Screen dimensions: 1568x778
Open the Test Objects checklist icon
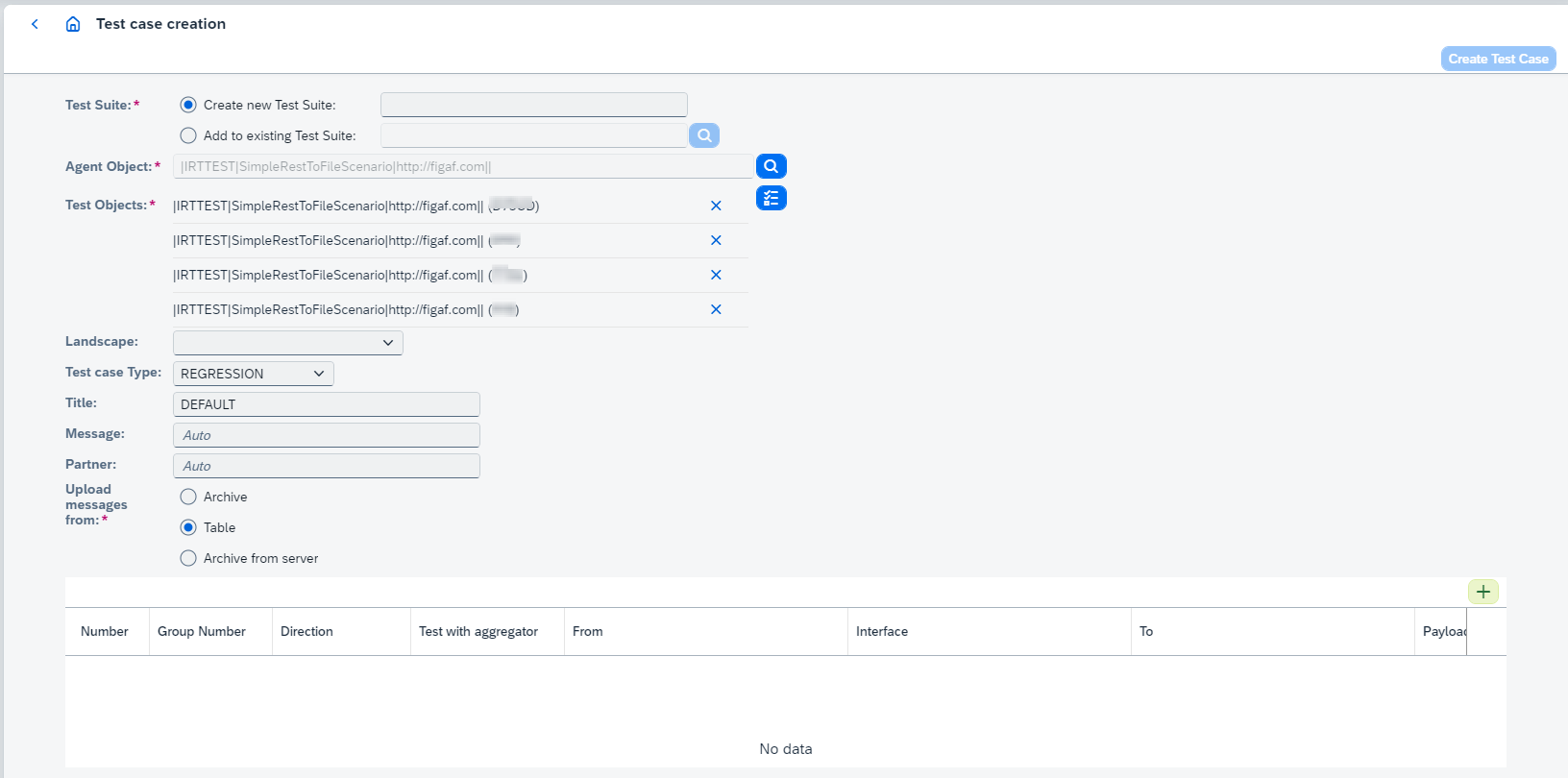click(x=772, y=198)
